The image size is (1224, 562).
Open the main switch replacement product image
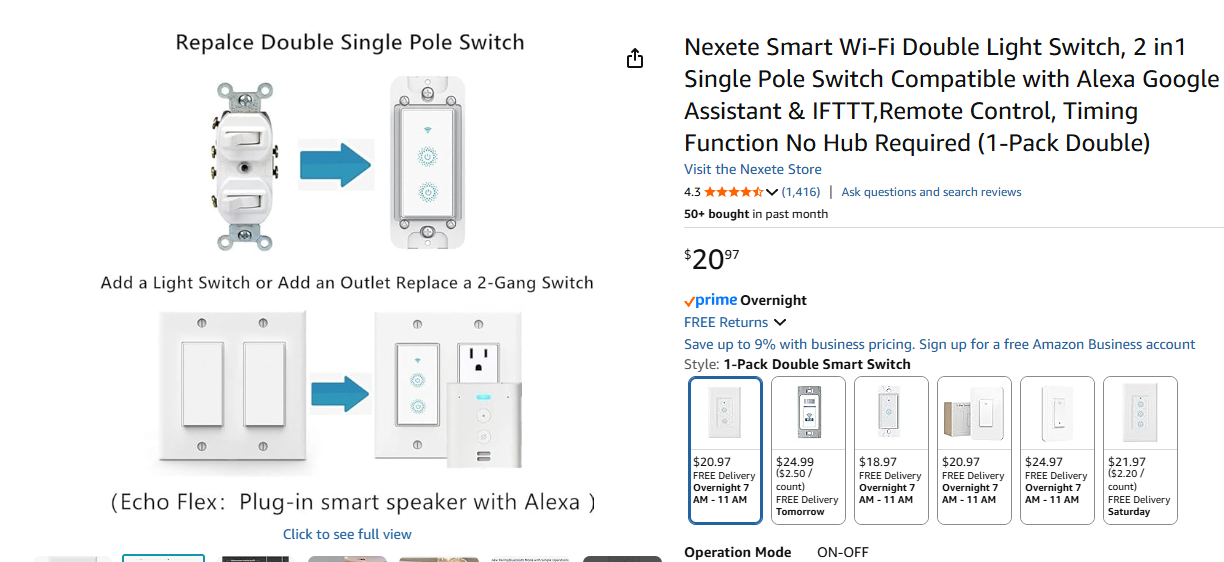(347, 270)
